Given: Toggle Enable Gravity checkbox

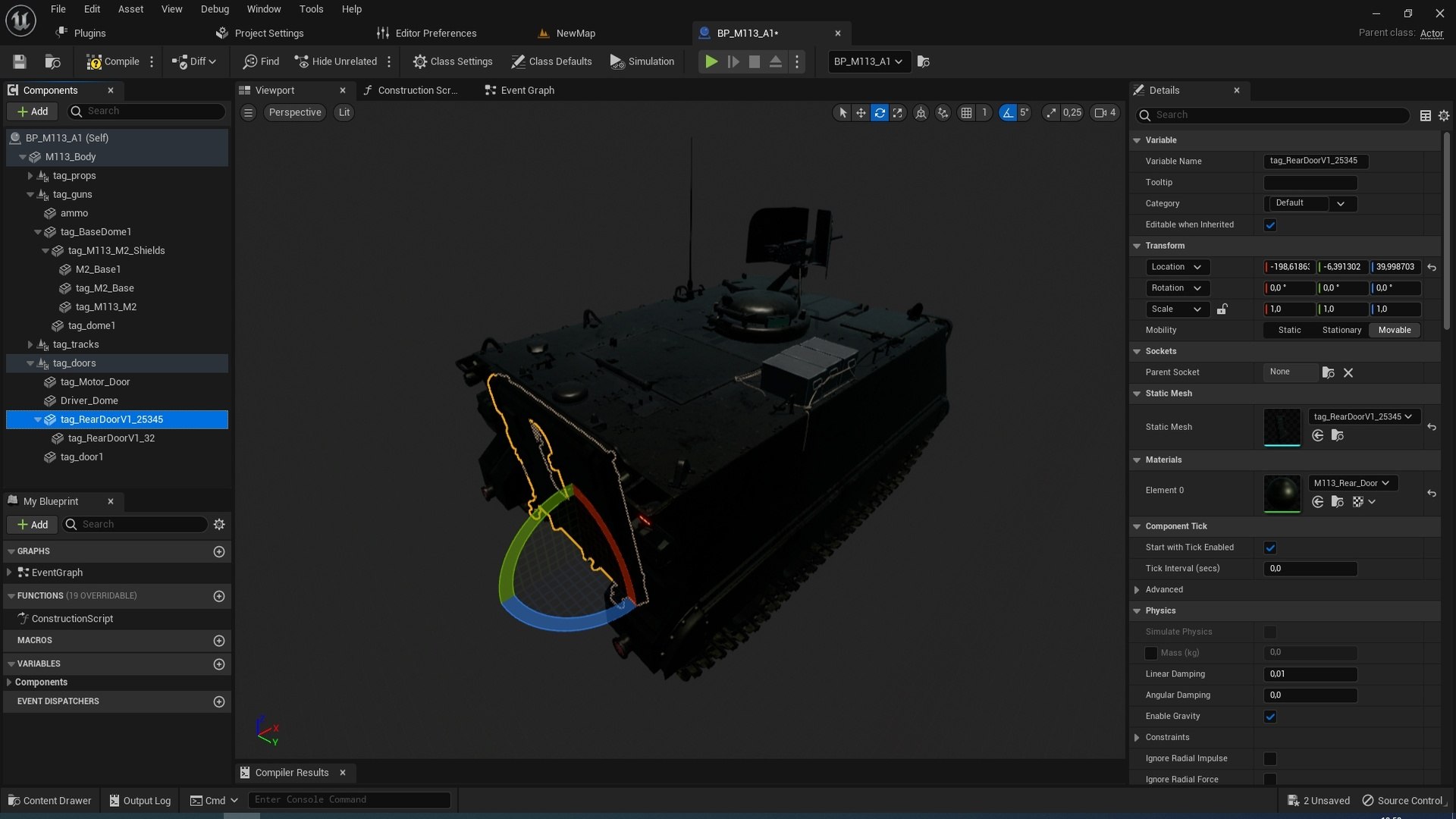Looking at the screenshot, I should (x=1270, y=717).
